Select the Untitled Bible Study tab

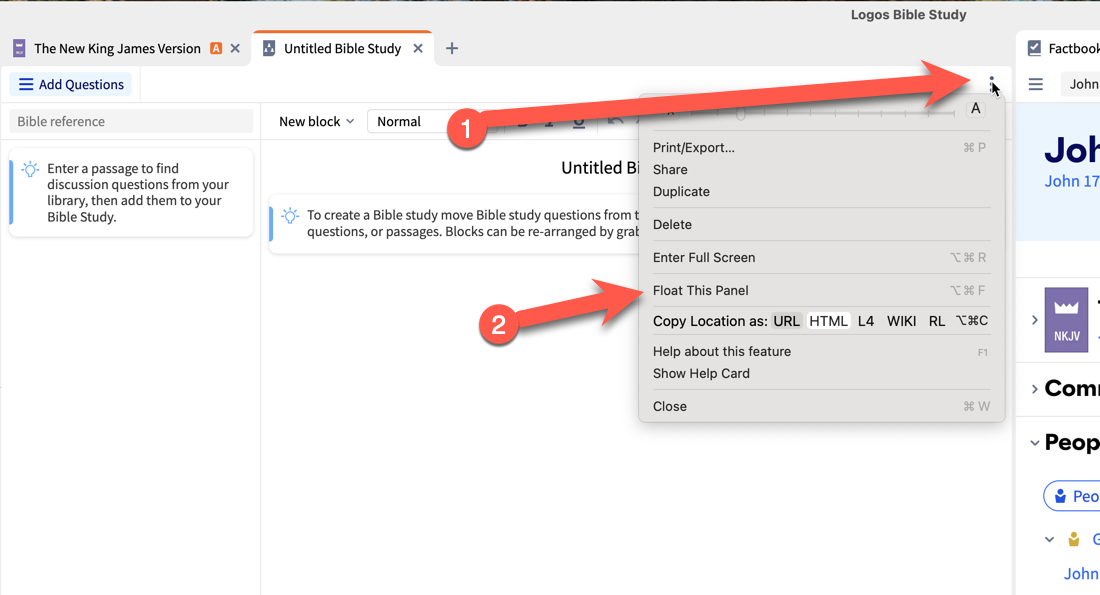[342, 48]
